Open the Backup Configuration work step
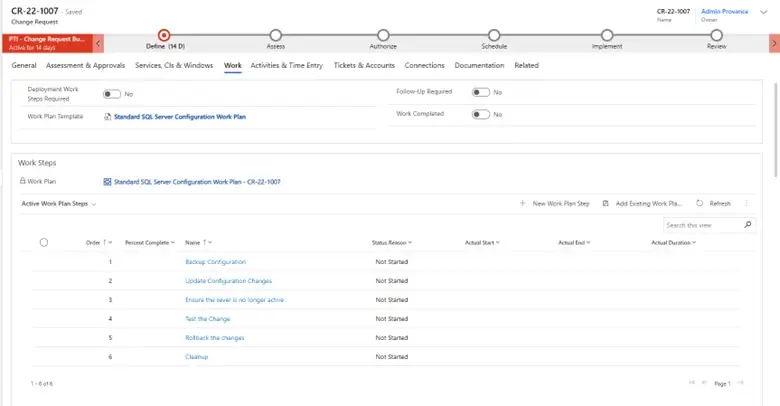The width and height of the screenshot is (780, 406). point(215,262)
